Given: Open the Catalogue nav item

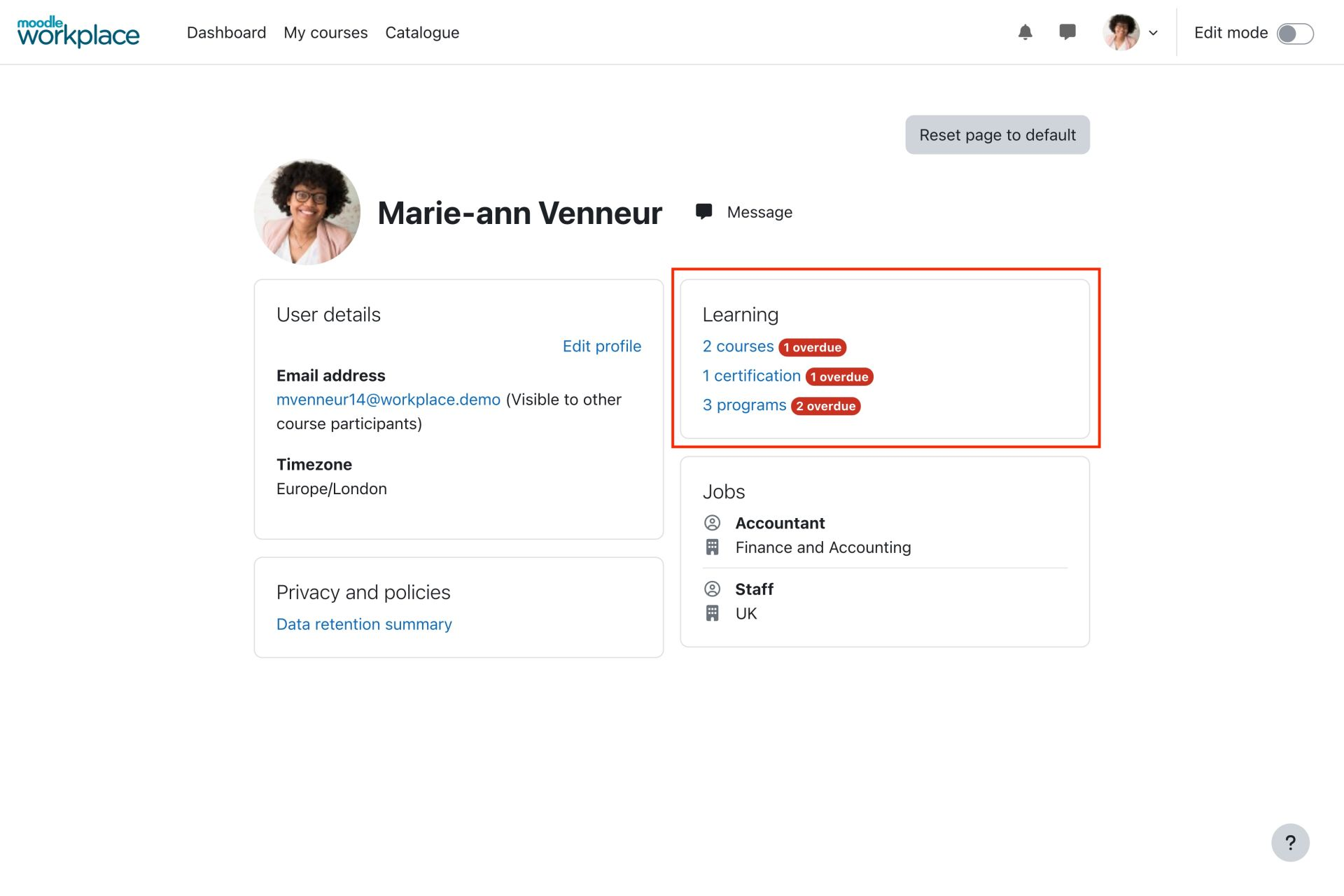Looking at the screenshot, I should (422, 33).
